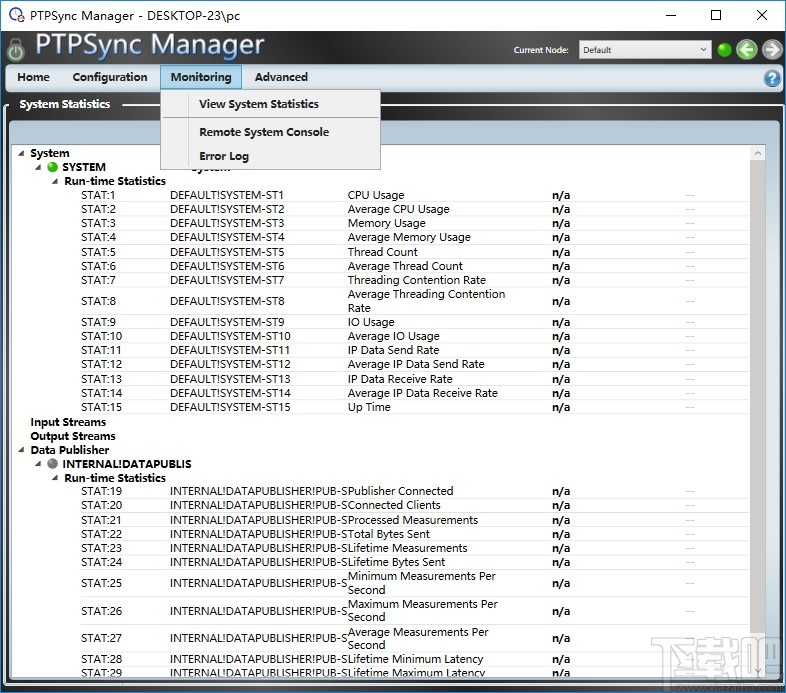Click the n/a value for Up Time
The image size is (786, 693).
pyautogui.click(x=561, y=407)
